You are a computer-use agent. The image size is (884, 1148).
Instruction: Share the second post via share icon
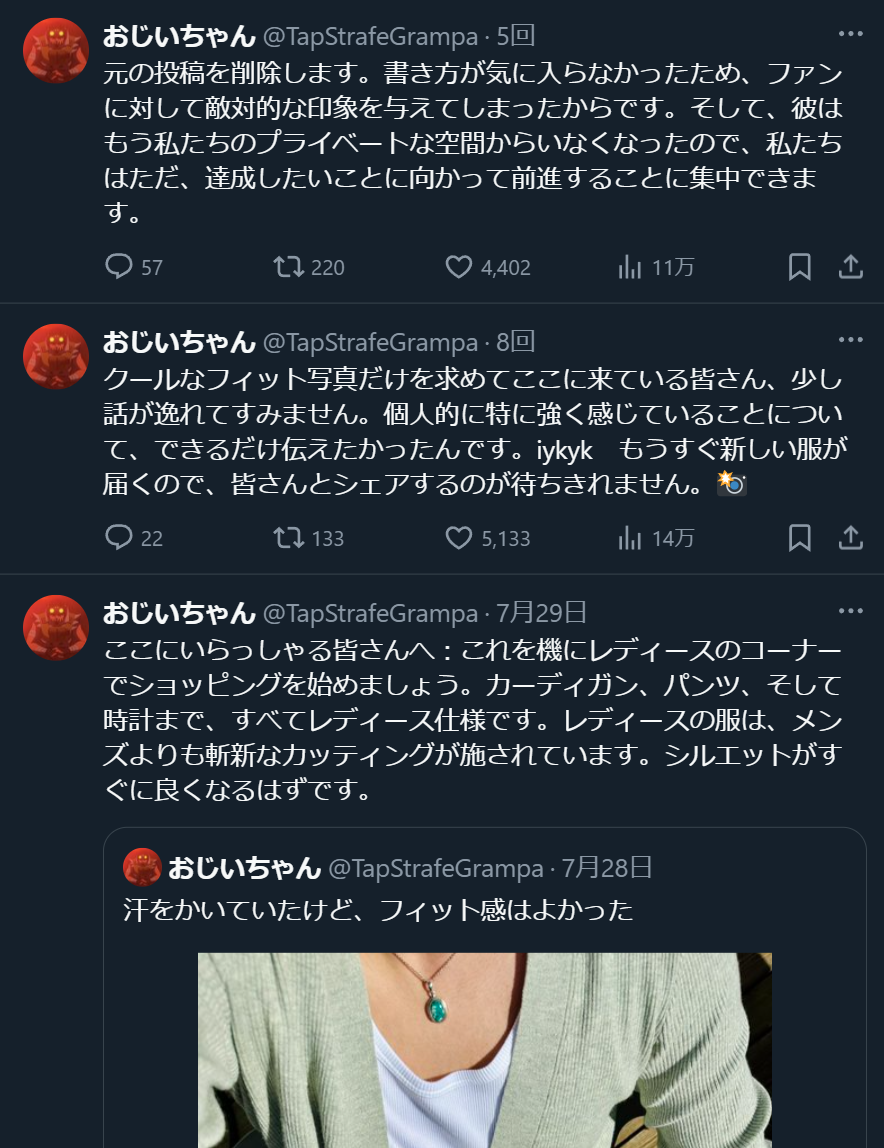click(x=850, y=538)
